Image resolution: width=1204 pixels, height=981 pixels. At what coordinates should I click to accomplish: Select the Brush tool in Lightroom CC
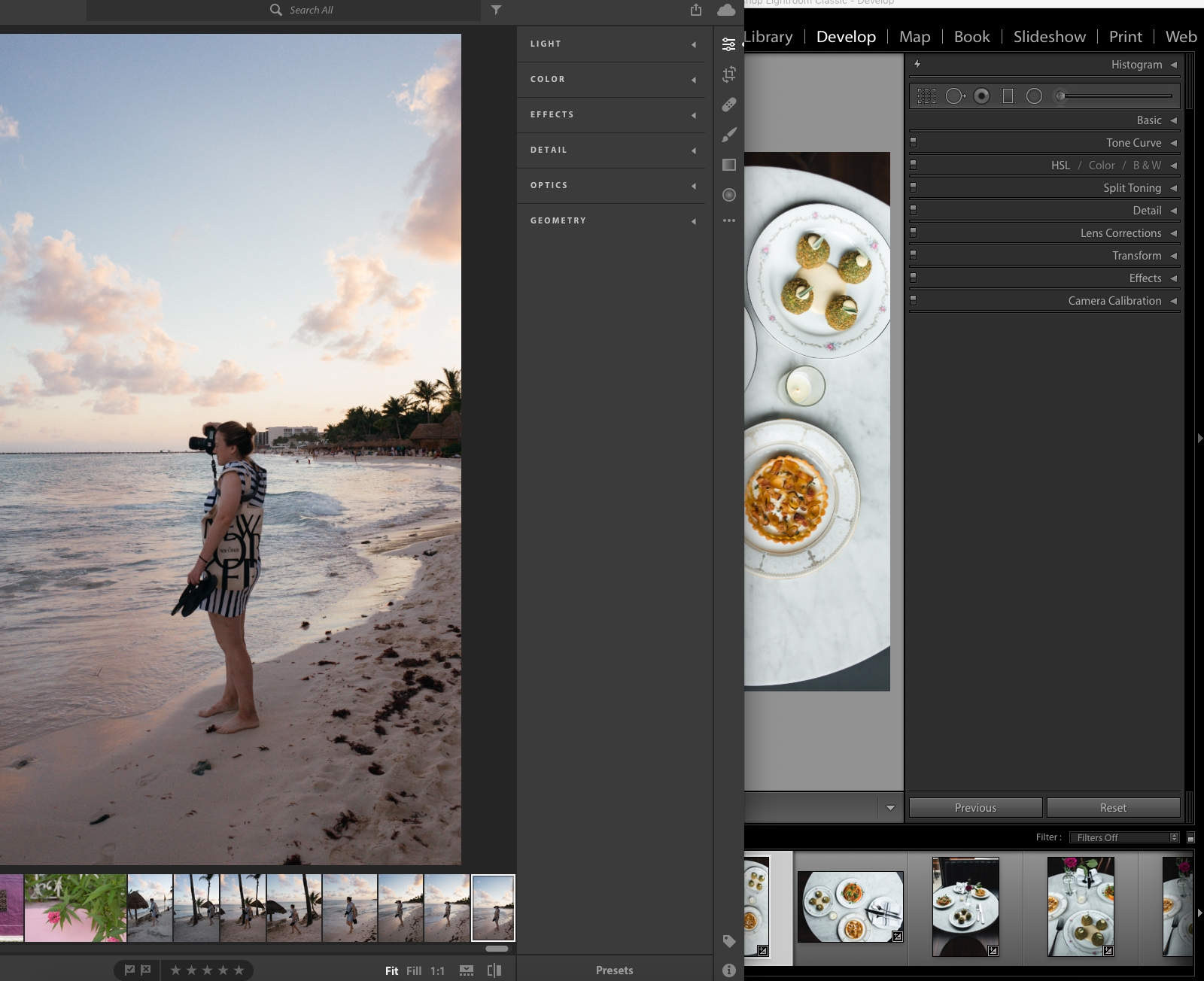click(728, 135)
